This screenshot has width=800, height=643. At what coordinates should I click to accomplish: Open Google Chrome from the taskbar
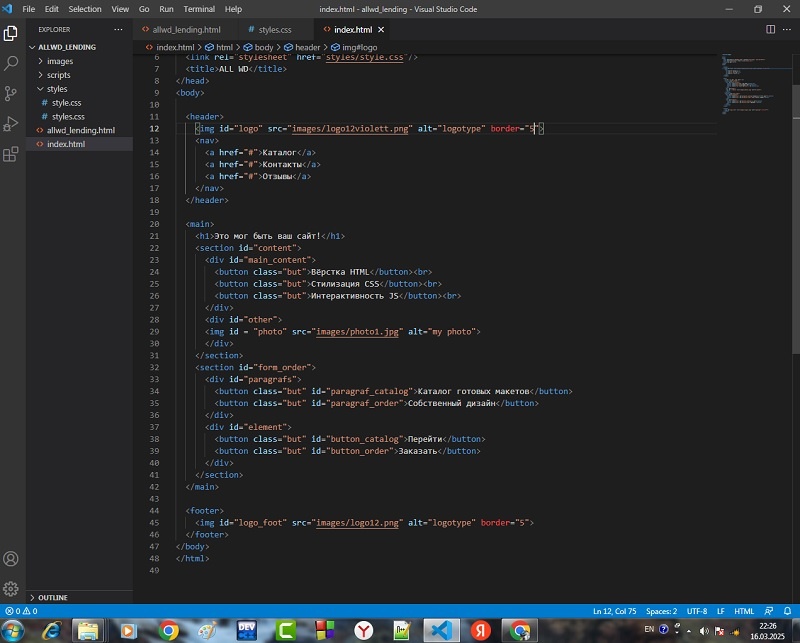(169, 630)
